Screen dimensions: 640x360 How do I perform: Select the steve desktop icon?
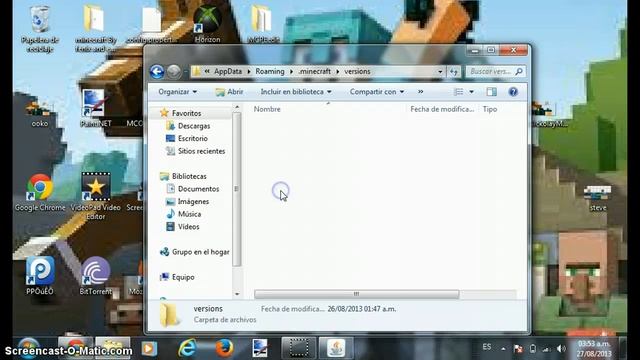click(x=598, y=198)
